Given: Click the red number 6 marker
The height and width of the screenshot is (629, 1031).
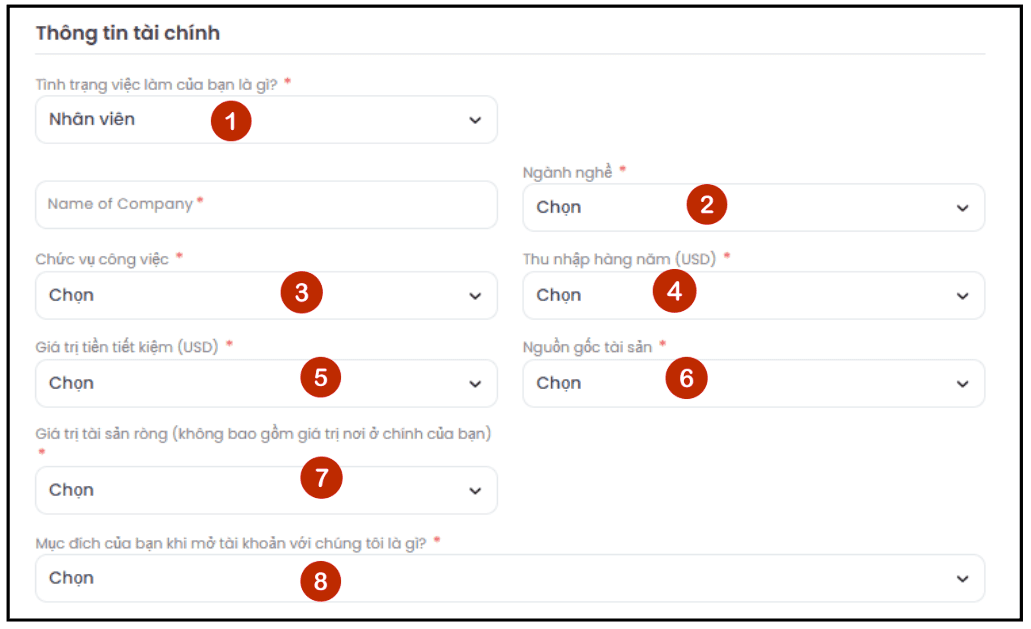Looking at the screenshot, I should 686,378.
